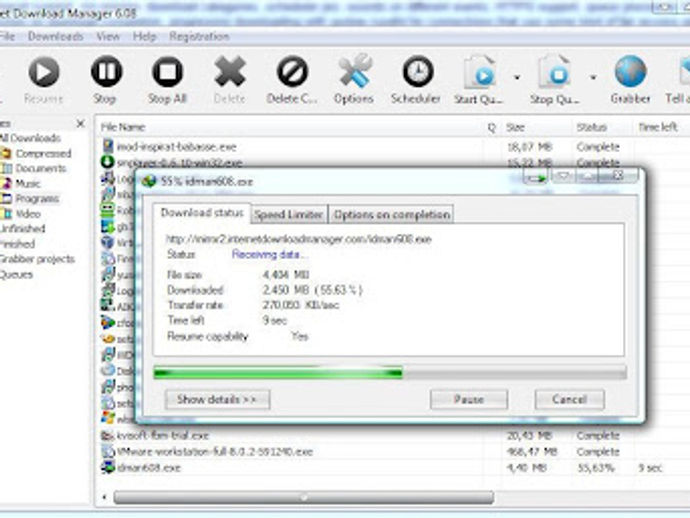Click the 468,47 MB size cell
This screenshot has height=518, width=690.
tap(532, 452)
